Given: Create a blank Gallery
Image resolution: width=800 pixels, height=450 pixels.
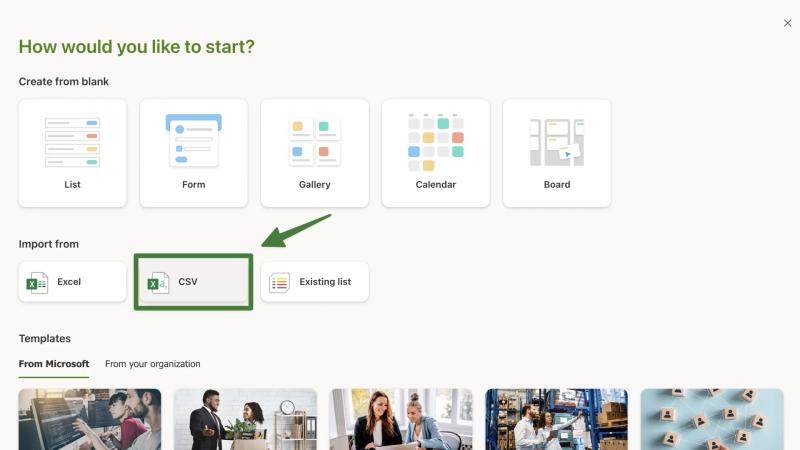Looking at the screenshot, I should [x=315, y=153].
